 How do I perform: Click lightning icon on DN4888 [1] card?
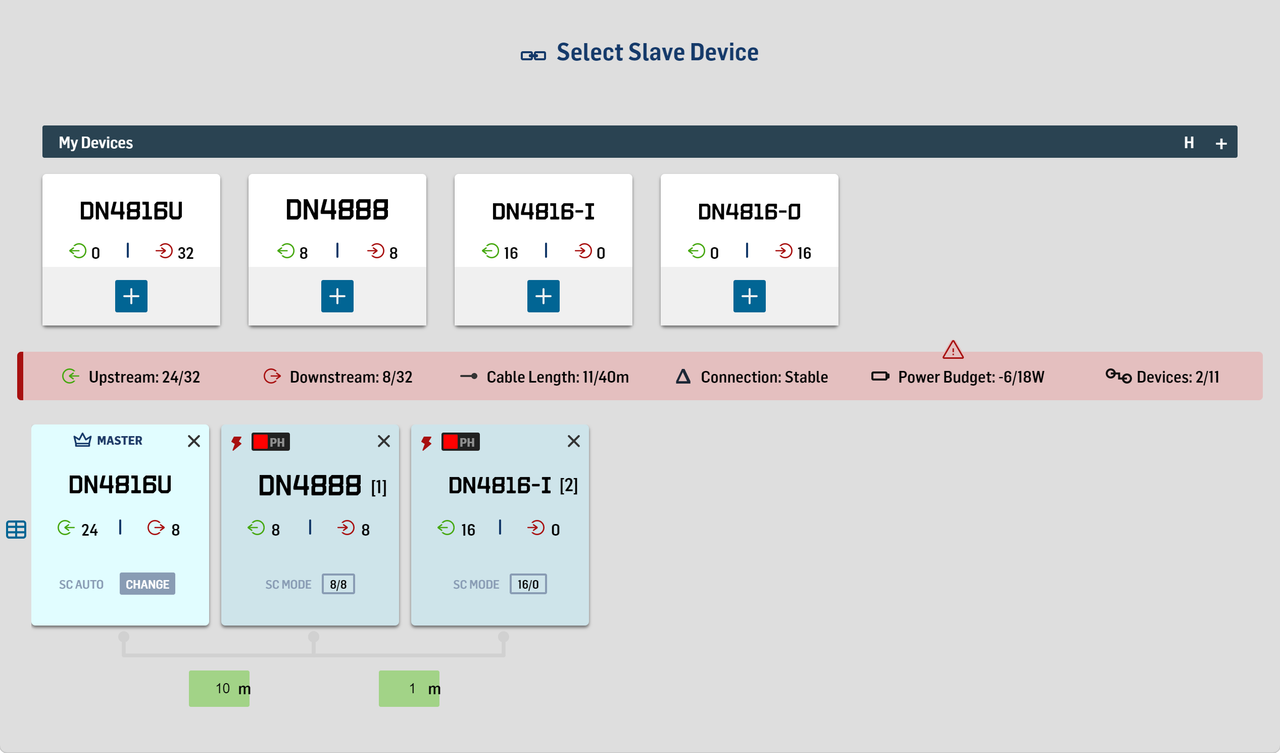[237, 443]
